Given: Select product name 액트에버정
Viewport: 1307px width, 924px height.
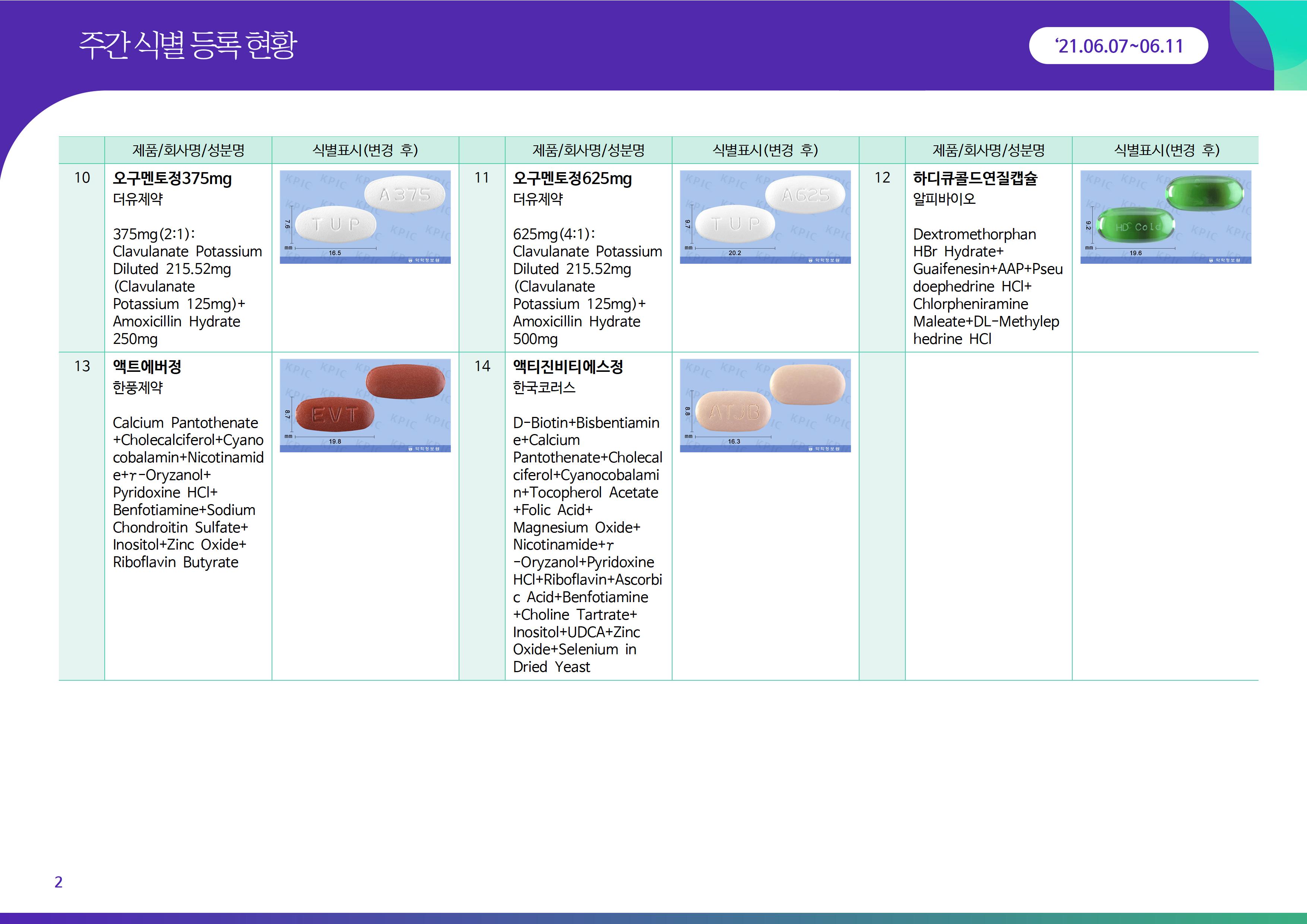Looking at the screenshot, I should [x=147, y=367].
